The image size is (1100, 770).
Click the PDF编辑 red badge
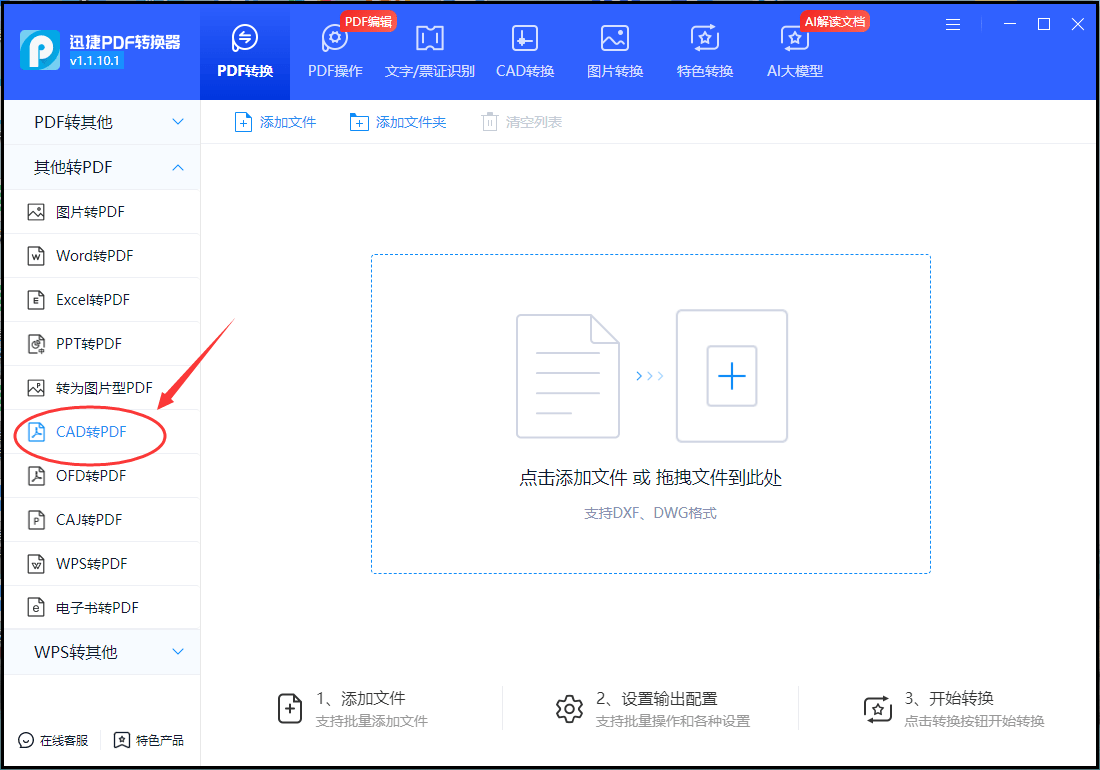pyautogui.click(x=368, y=22)
